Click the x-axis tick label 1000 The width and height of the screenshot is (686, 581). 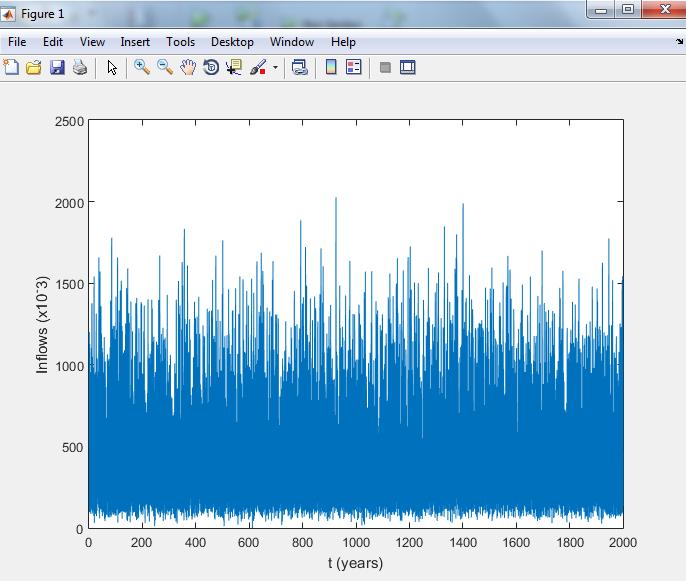click(x=356, y=542)
